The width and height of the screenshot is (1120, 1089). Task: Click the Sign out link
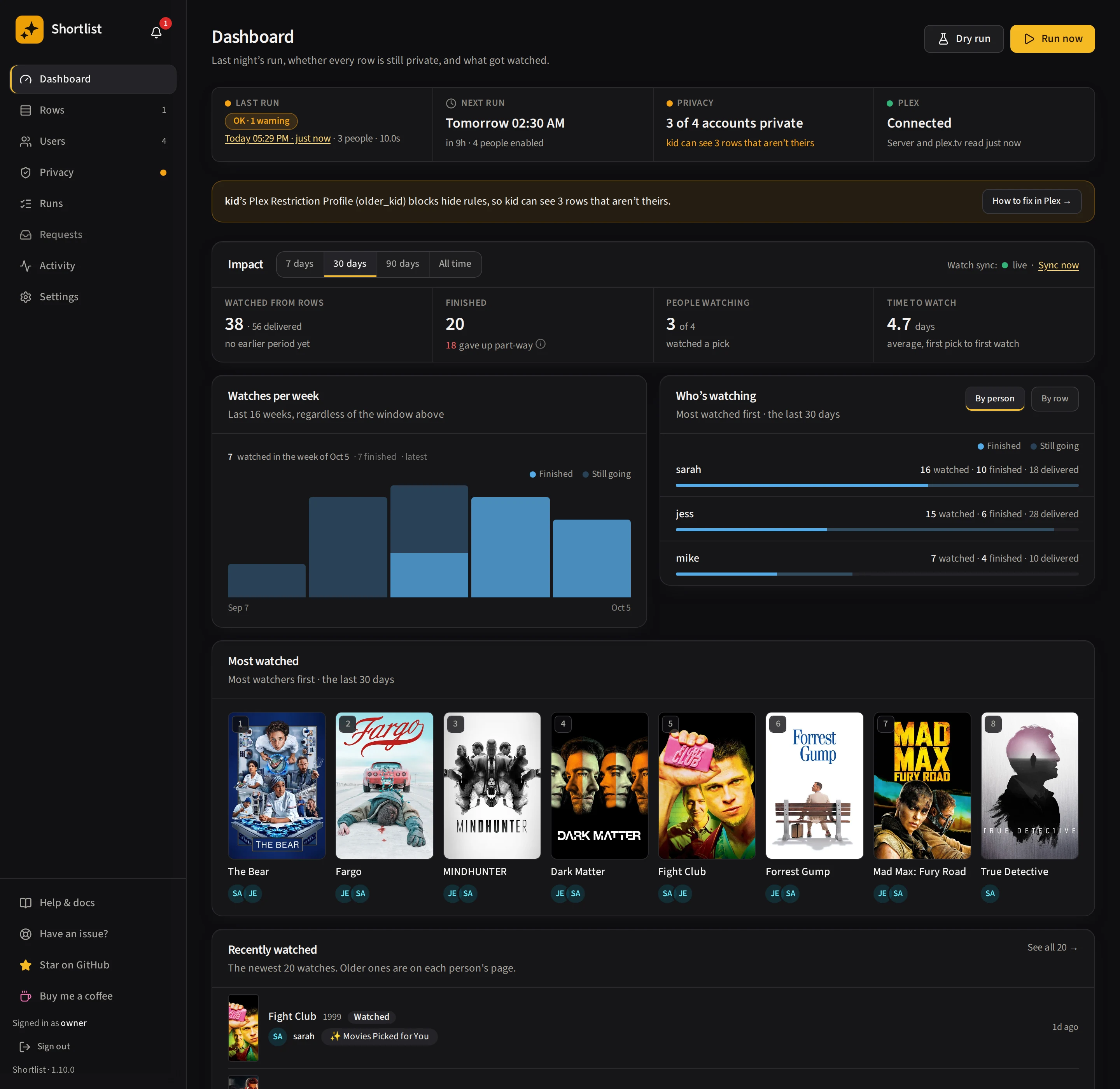(45, 1046)
